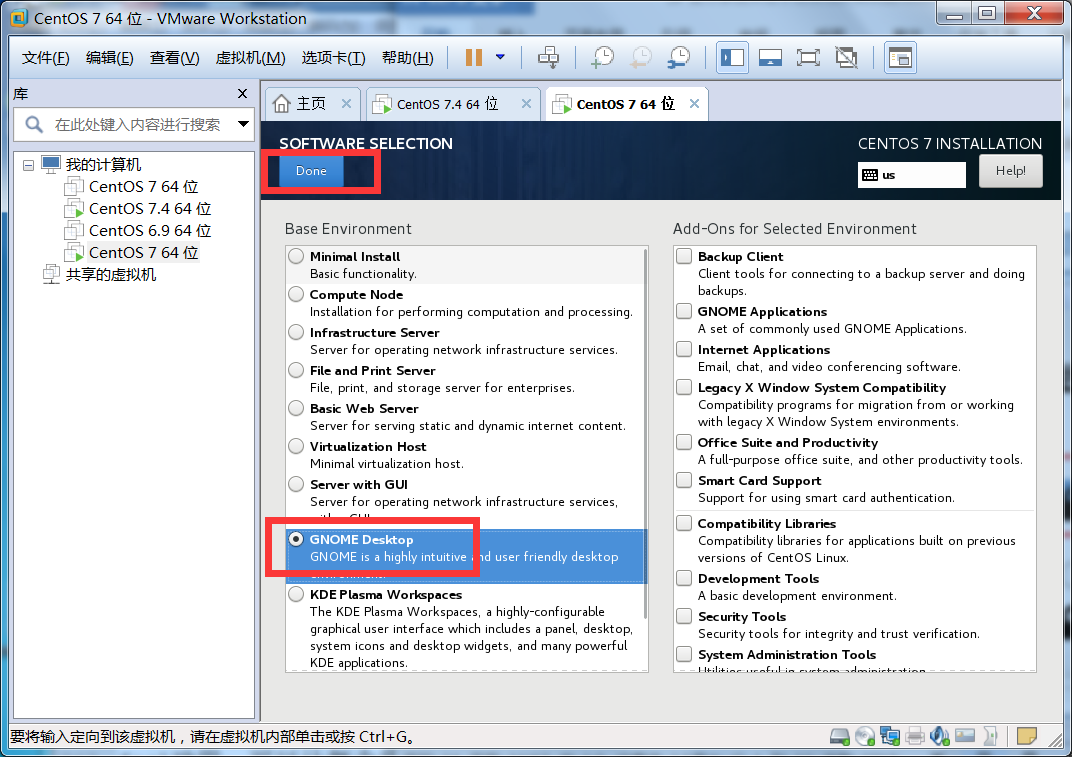Enable Legacy X Window System Compatibility
This screenshot has width=1072, height=757.
point(684,387)
